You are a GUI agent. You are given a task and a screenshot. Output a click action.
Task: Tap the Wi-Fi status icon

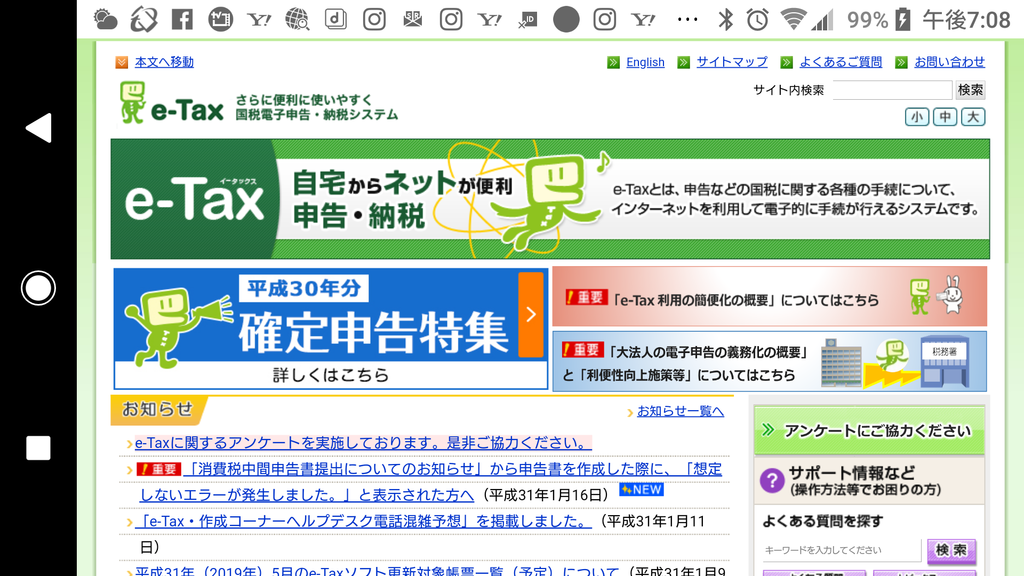coord(793,20)
